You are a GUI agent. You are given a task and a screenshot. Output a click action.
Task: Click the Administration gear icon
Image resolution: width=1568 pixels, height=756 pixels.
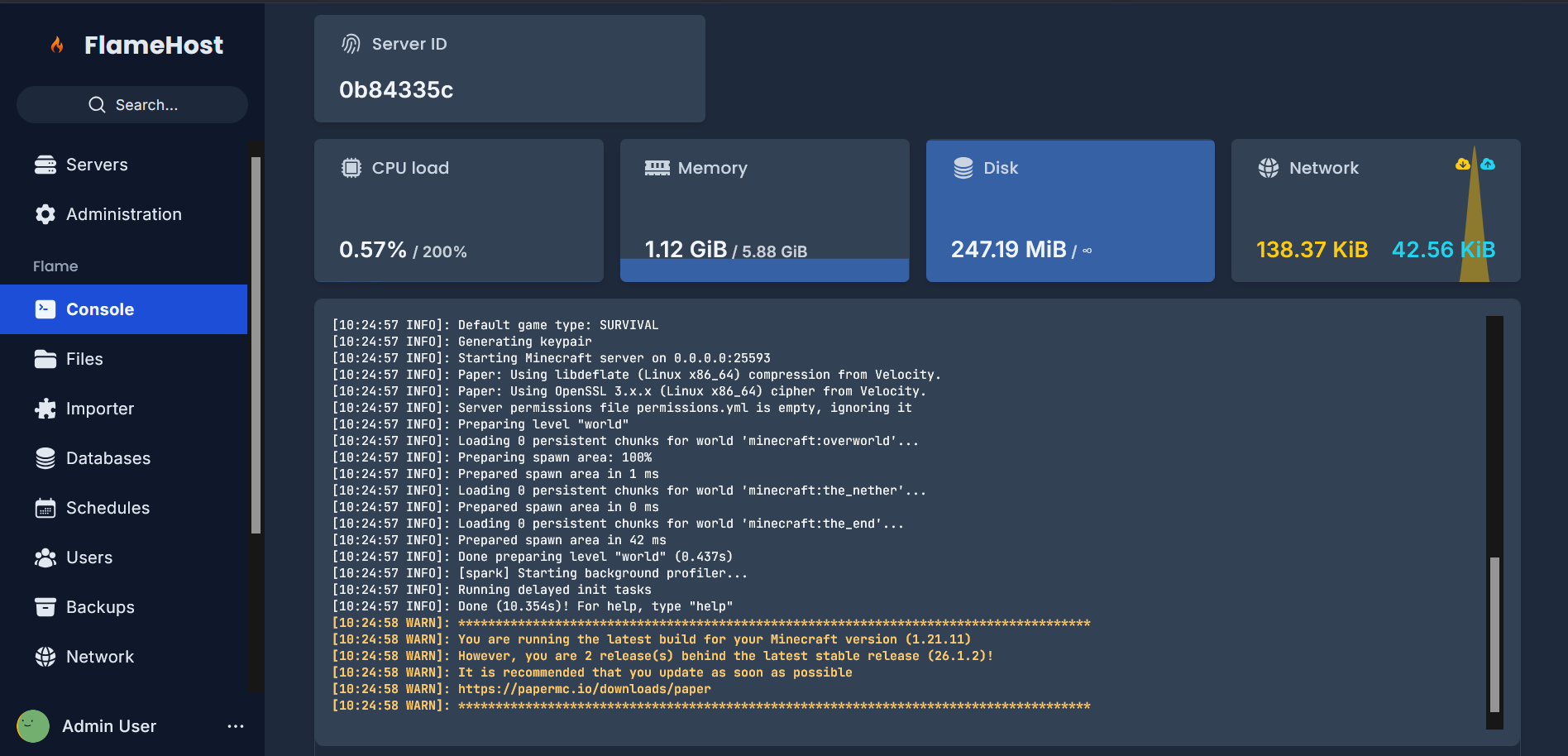pos(45,214)
